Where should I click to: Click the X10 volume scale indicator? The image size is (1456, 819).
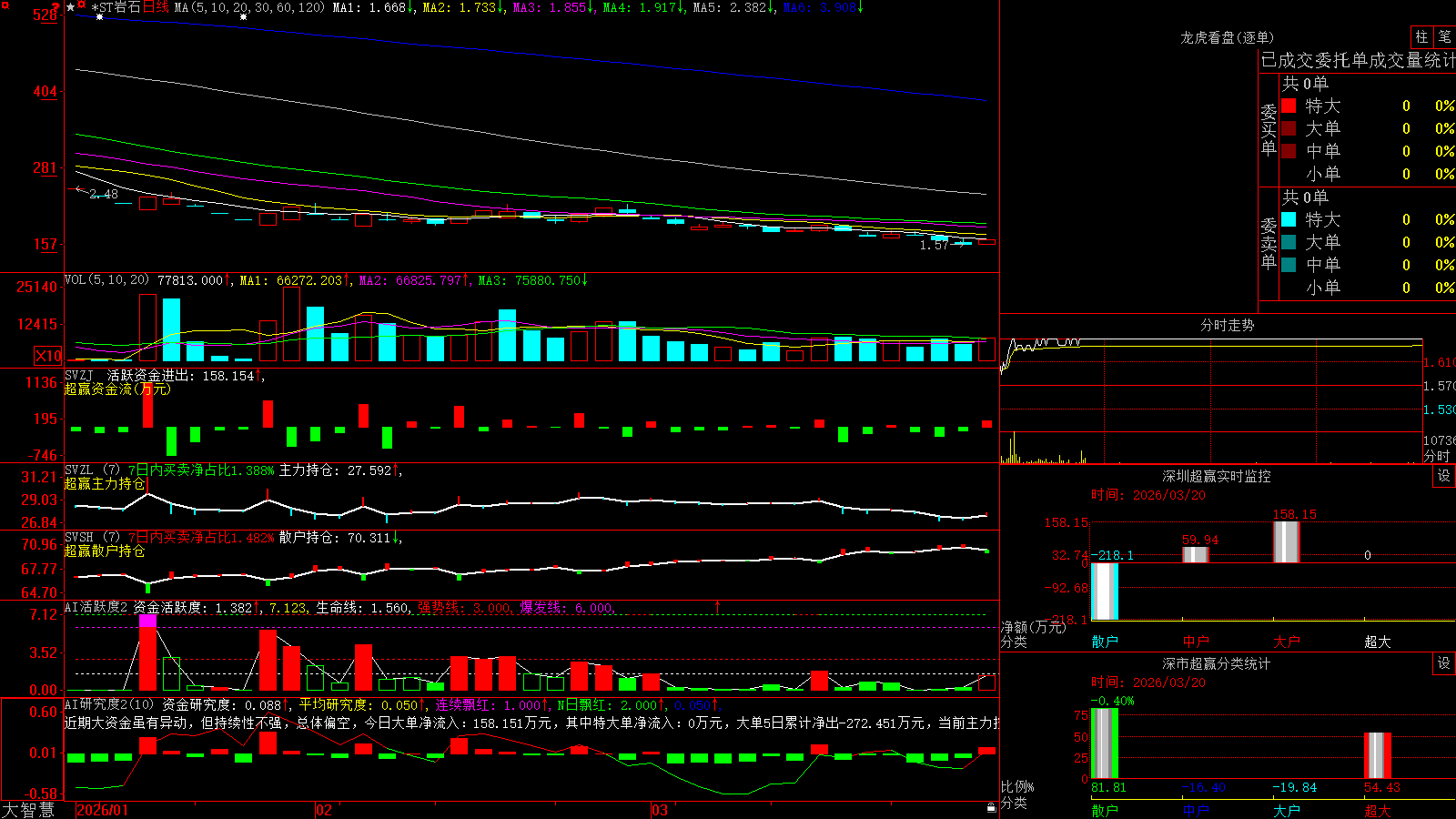pos(48,356)
